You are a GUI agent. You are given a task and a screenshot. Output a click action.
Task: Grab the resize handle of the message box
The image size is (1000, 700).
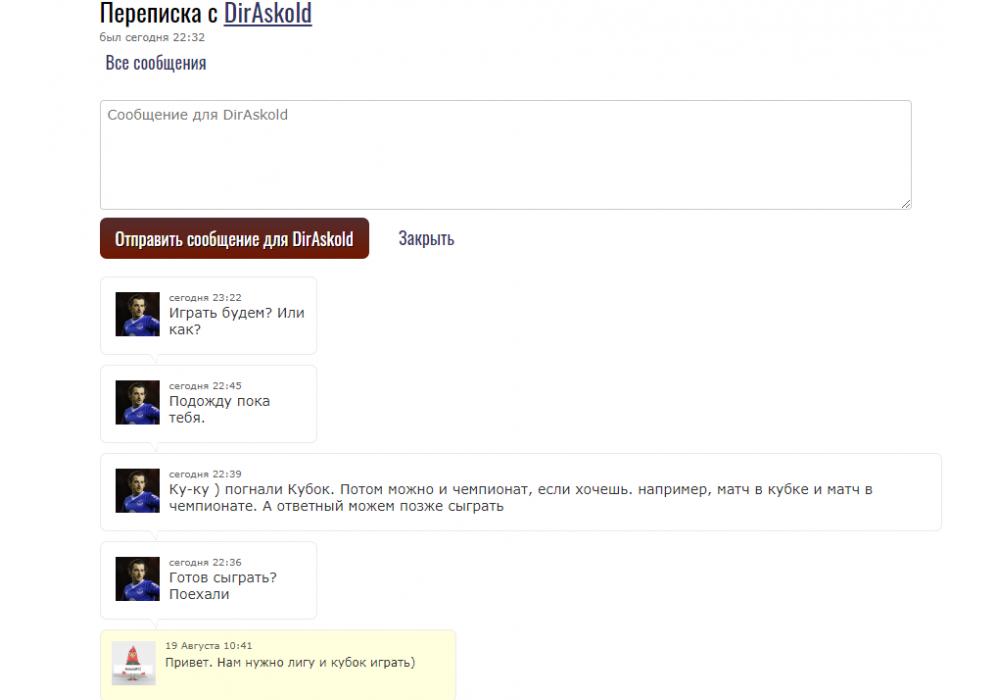tap(906, 203)
